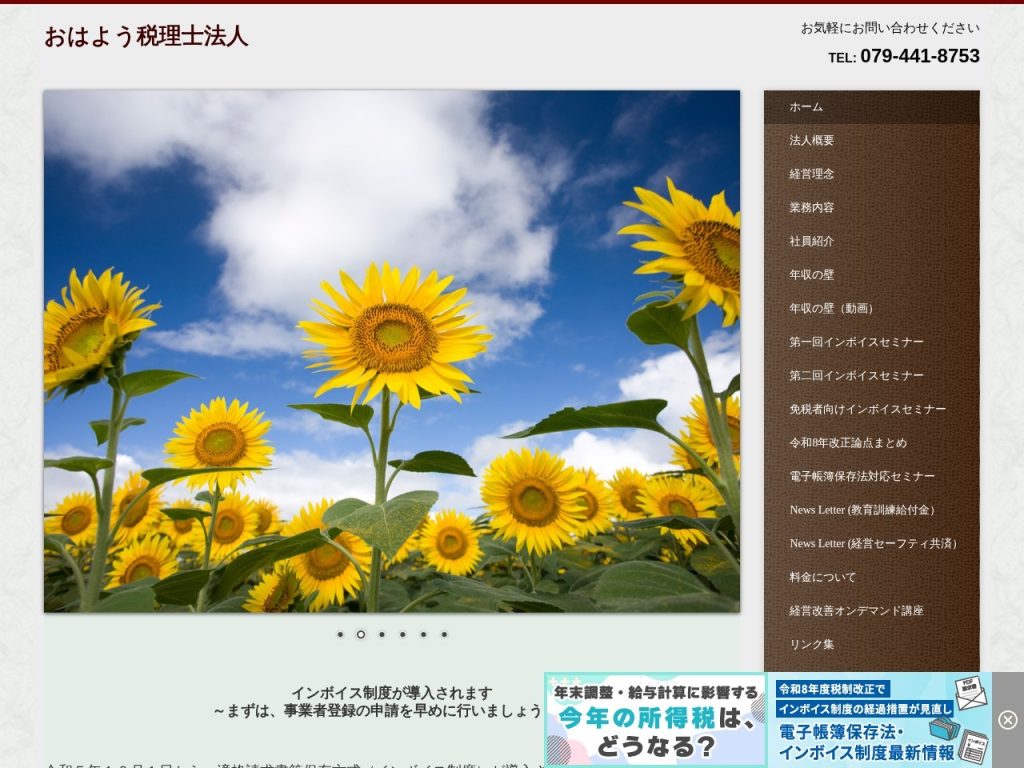
Task: Click the おはよう税理士法人 site title
Action: point(146,37)
